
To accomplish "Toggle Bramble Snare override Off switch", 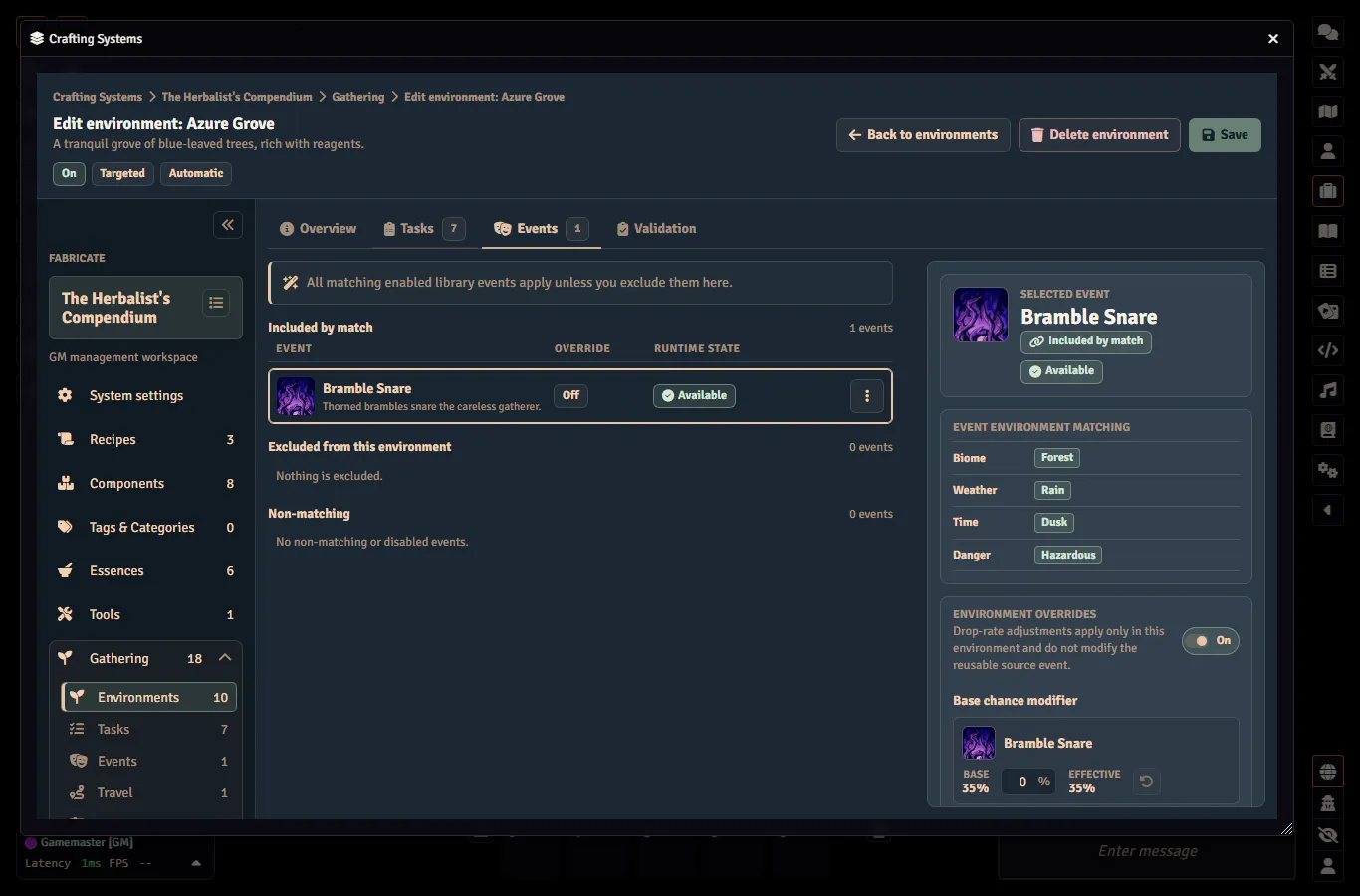I will [570, 395].
